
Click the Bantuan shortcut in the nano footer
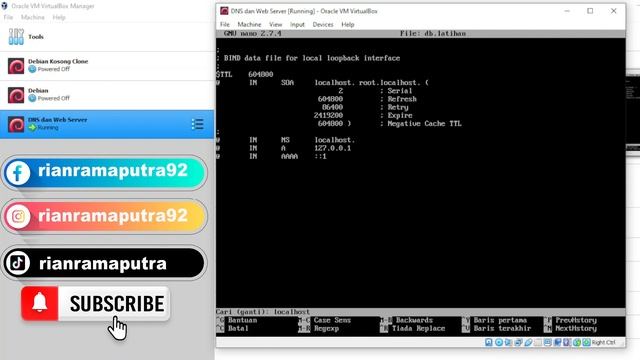[237, 320]
